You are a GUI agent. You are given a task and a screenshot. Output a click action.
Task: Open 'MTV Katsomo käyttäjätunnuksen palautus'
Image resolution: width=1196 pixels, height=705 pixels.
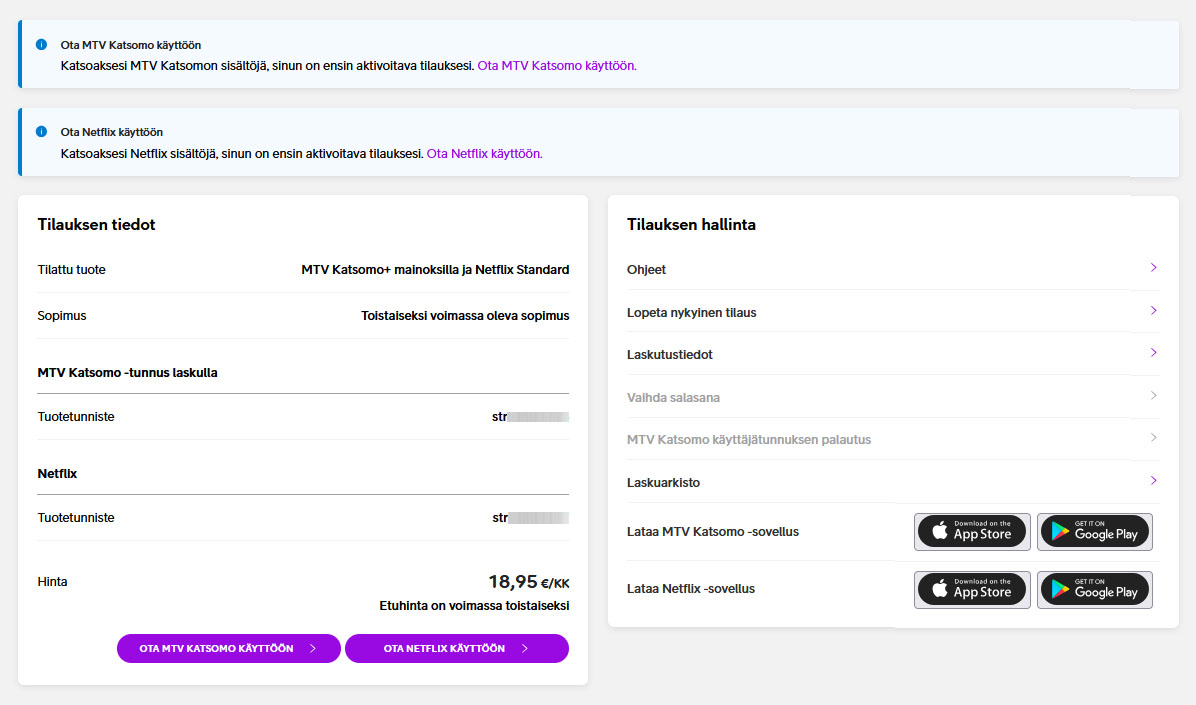(892, 439)
